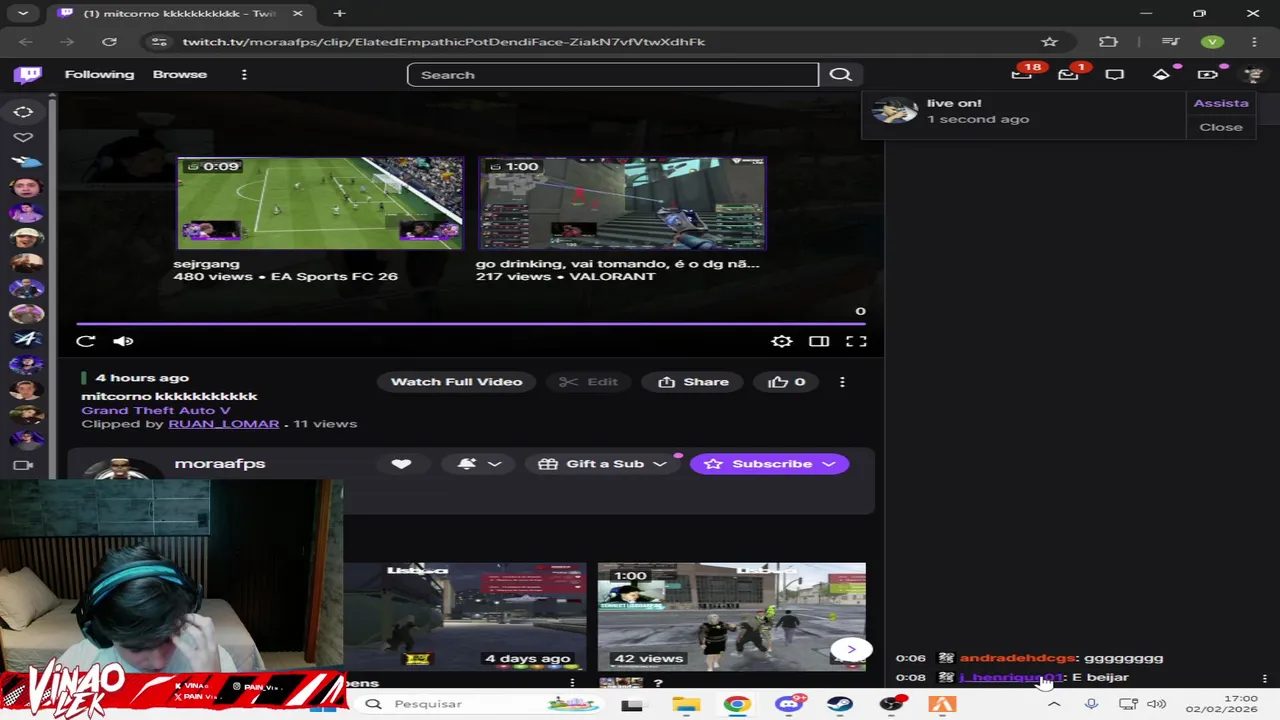Image resolution: width=1280 pixels, height=720 pixels.
Task: Expand the Gift a Sub dropdown arrow
Action: click(x=660, y=464)
